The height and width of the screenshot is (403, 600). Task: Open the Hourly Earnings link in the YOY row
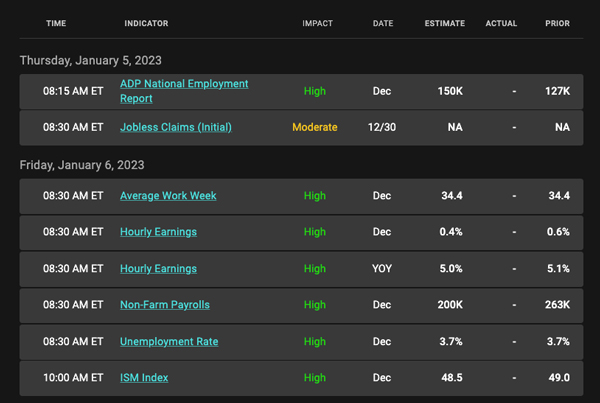coord(158,268)
